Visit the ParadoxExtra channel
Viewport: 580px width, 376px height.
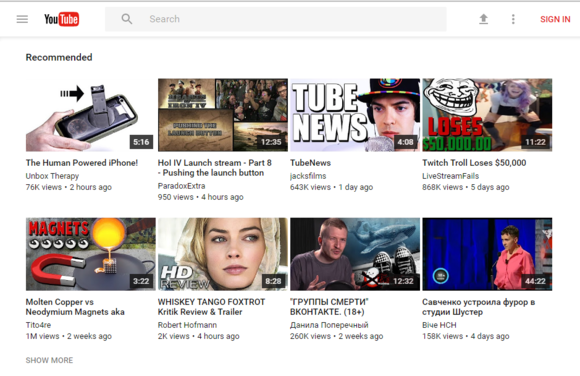click(x=182, y=186)
